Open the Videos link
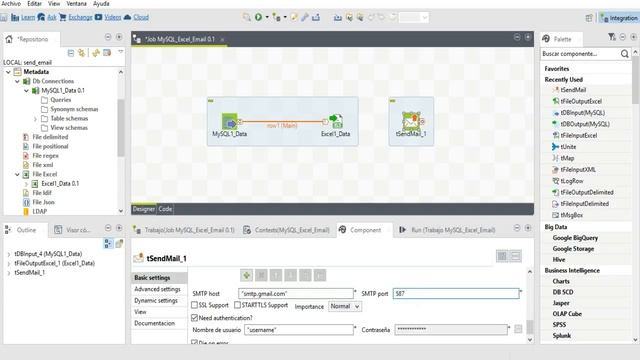640x360 pixels. pyautogui.click(x=113, y=17)
